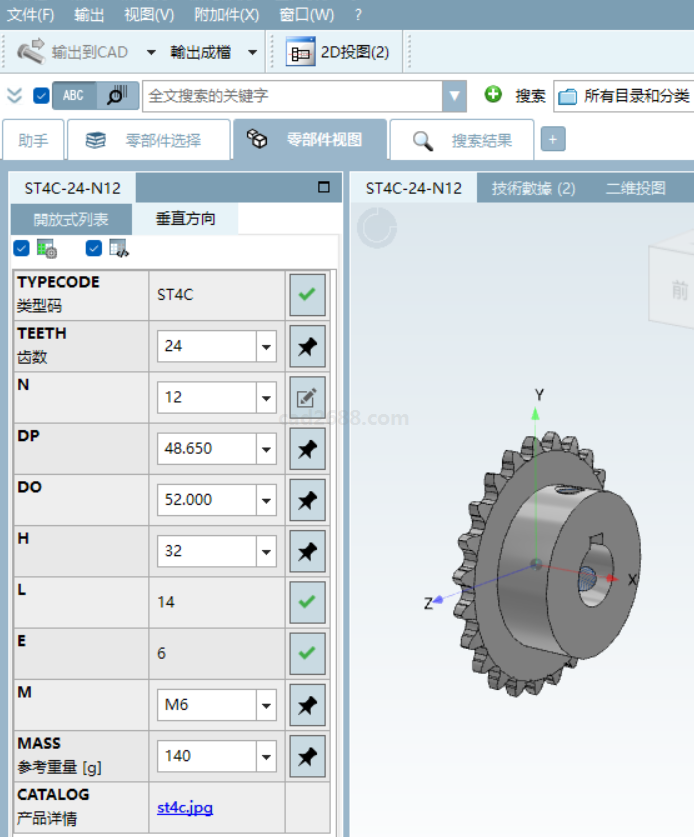
Task: Uncheck the second checkbox above the parameter table
Action: [x=94, y=248]
